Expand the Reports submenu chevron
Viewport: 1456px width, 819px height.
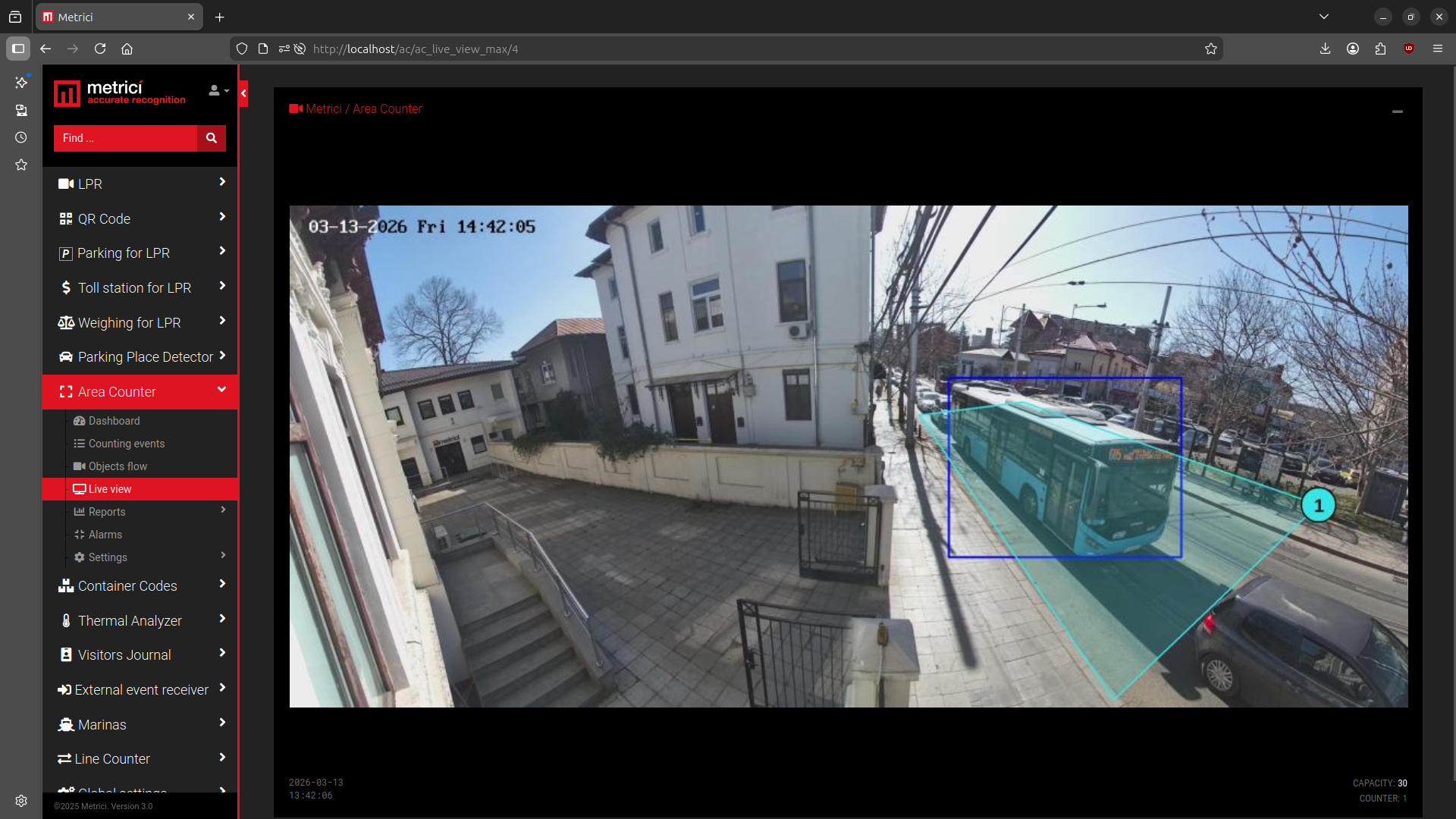tap(223, 510)
